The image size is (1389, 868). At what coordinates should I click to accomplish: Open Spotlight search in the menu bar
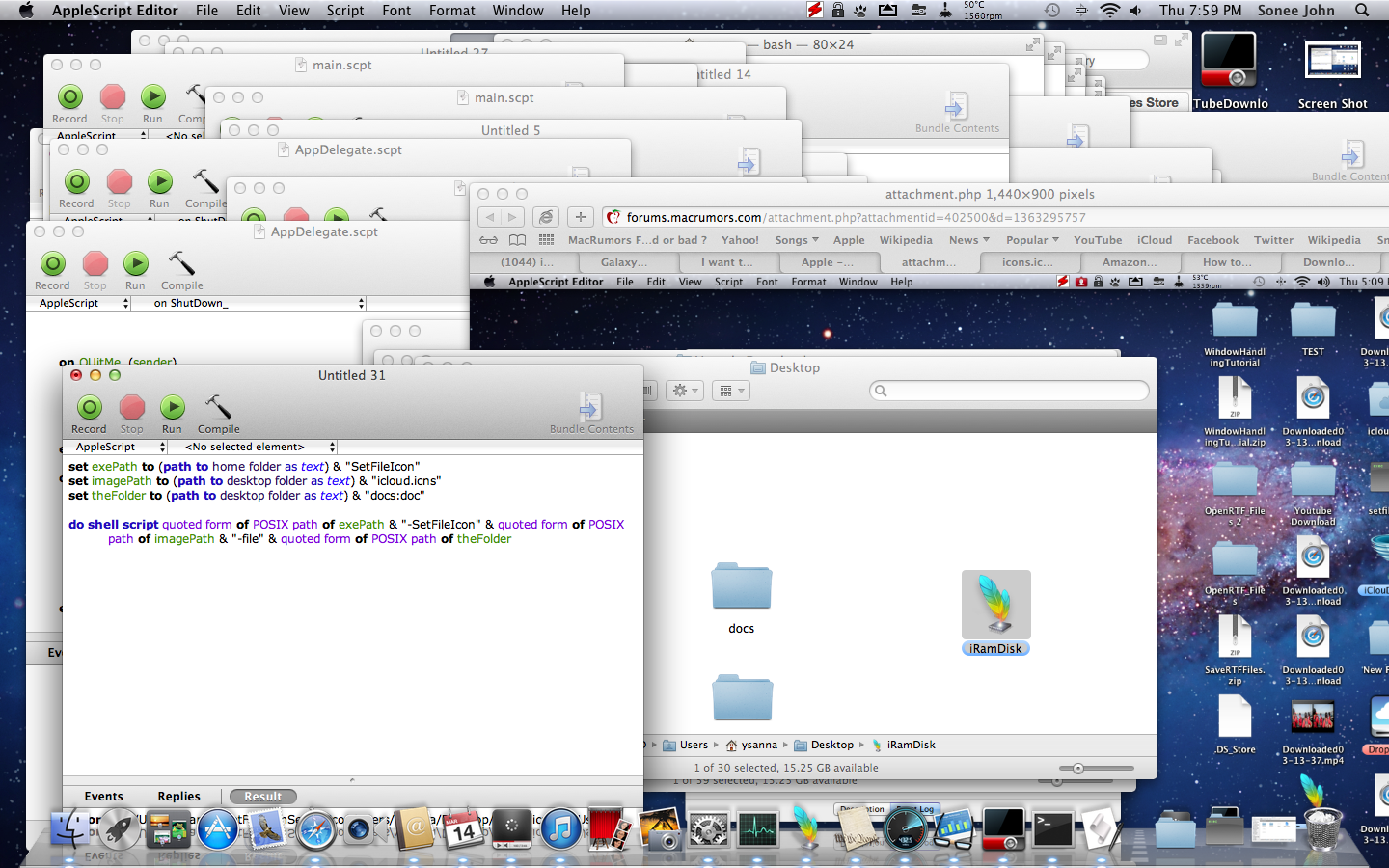[x=1362, y=11]
